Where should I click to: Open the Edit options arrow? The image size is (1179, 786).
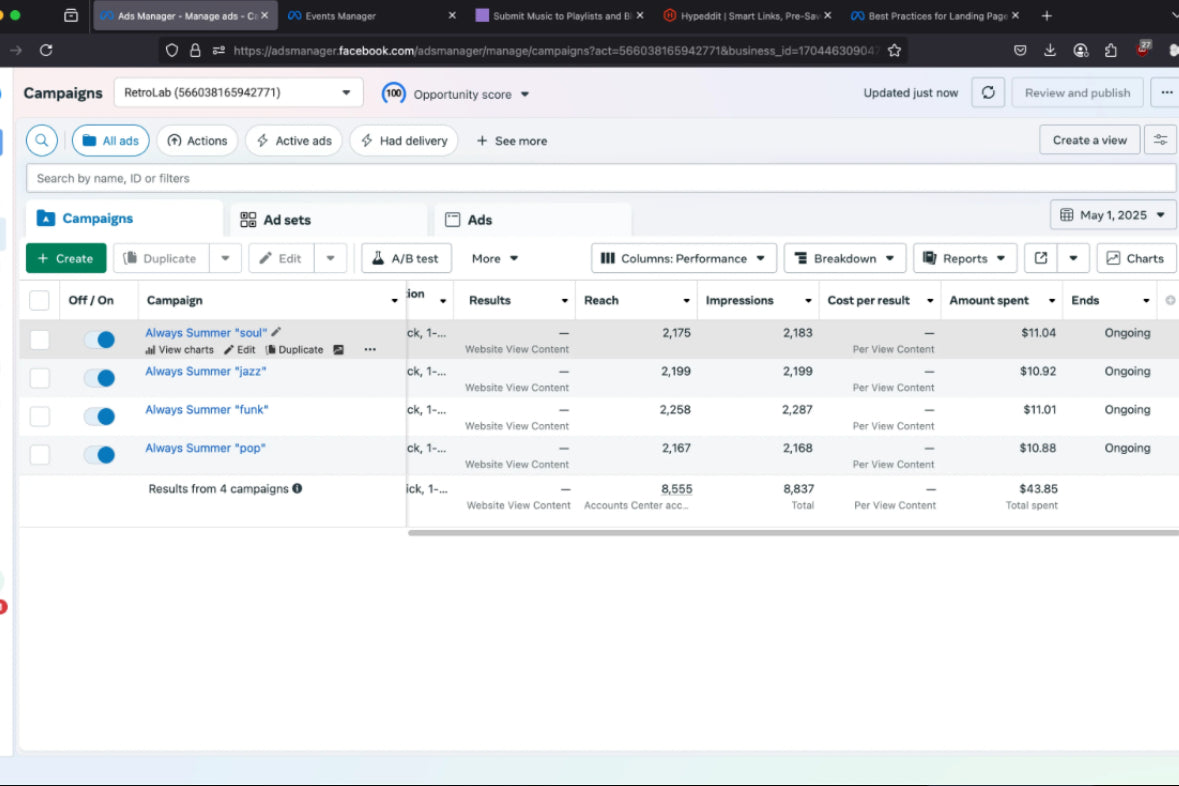(330, 258)
